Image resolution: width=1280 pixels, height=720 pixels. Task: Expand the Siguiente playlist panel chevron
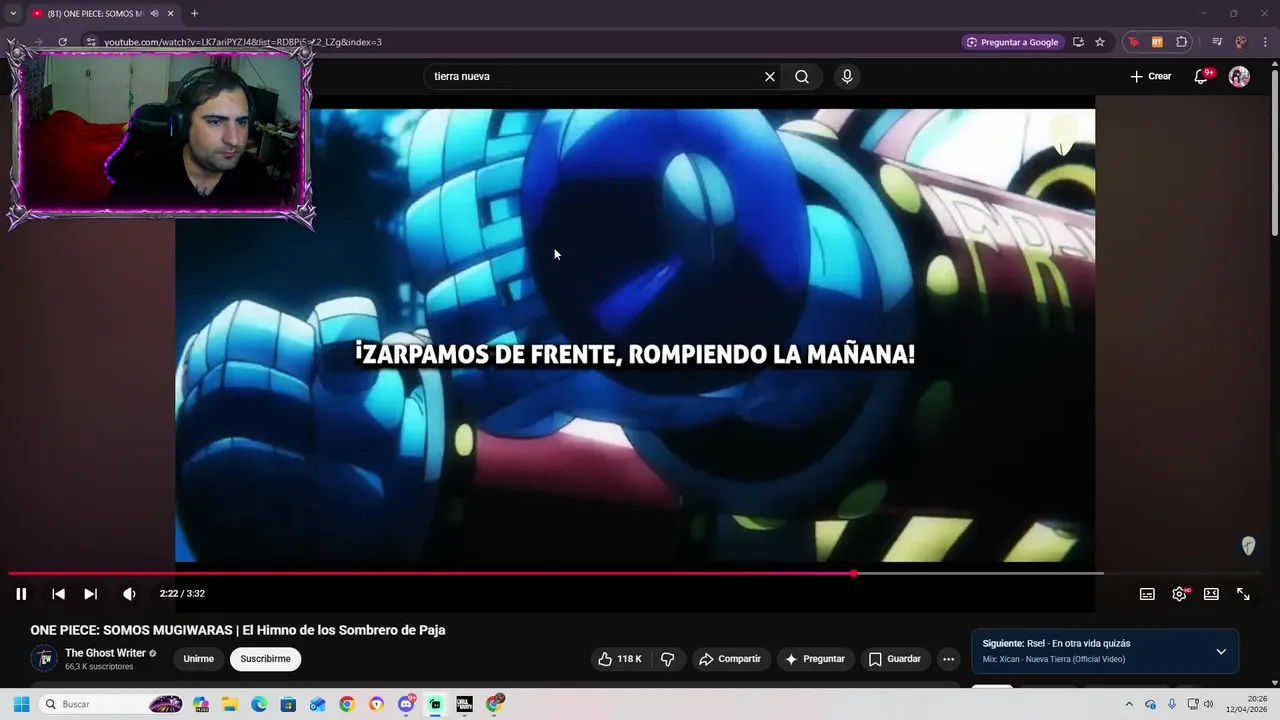pyautogui.click(x=1221, y=651)
